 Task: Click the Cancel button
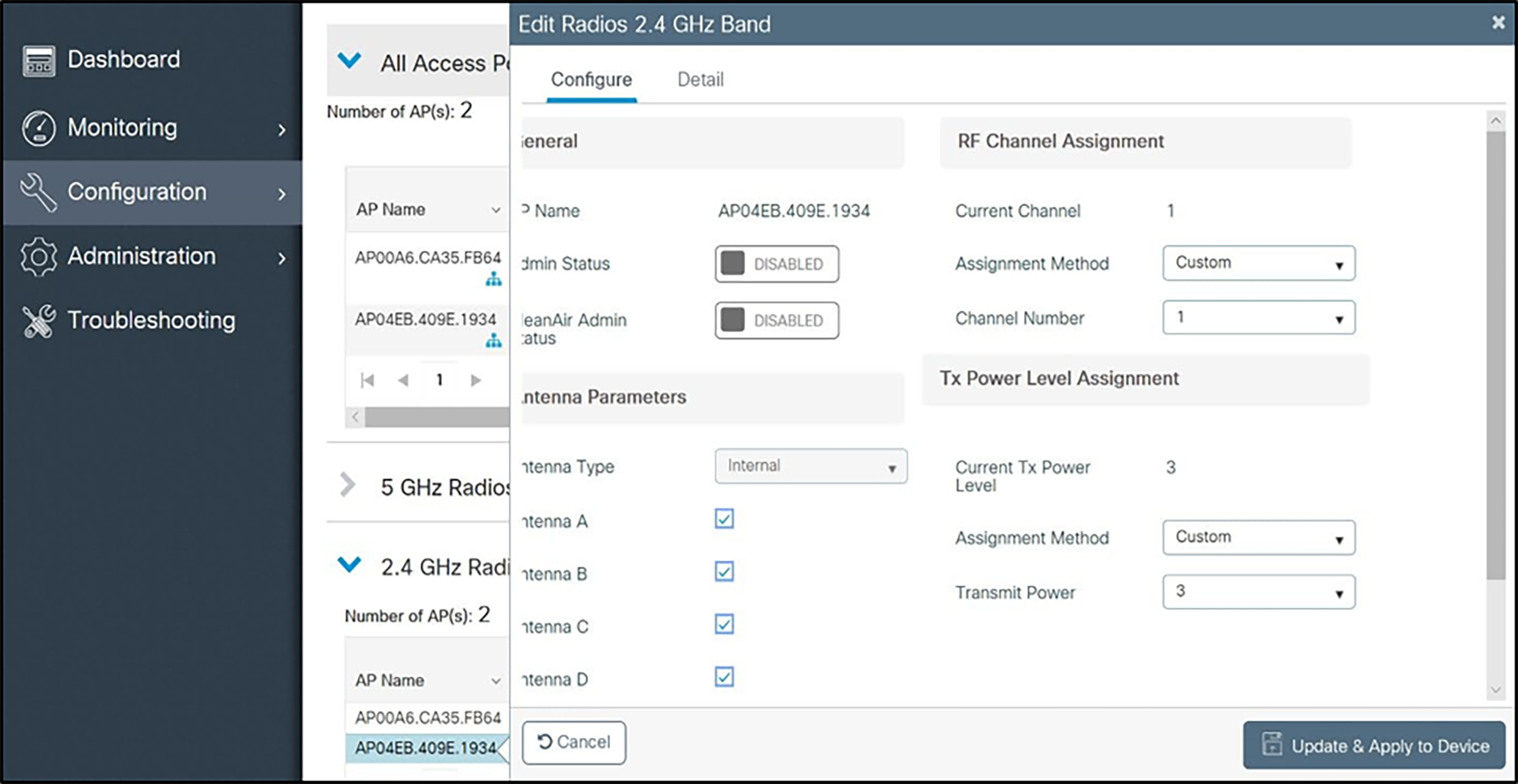[x=573, y=742]
